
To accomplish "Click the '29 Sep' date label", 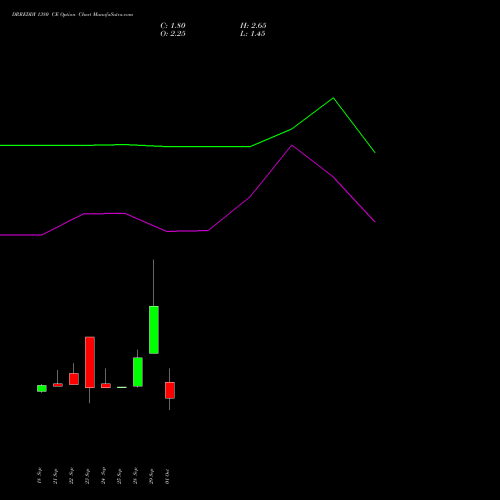I will (152, 476).
